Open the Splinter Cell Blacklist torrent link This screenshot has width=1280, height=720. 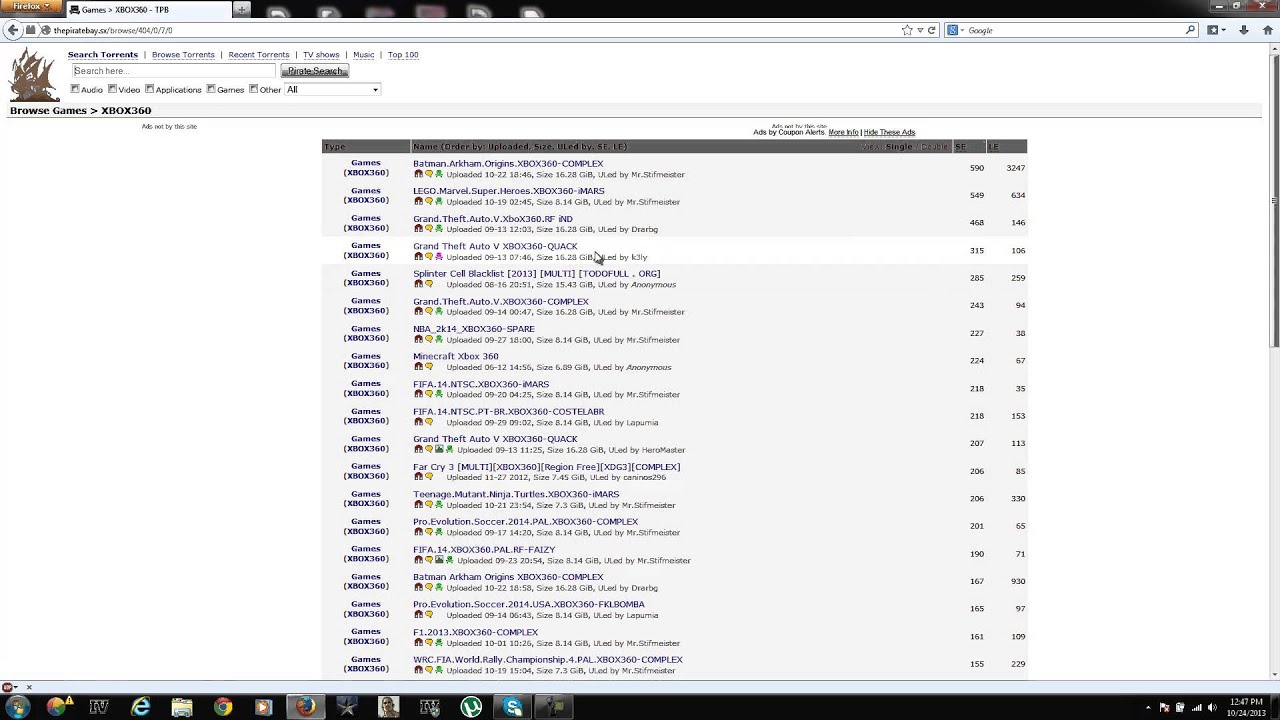[x=537, y=274]
